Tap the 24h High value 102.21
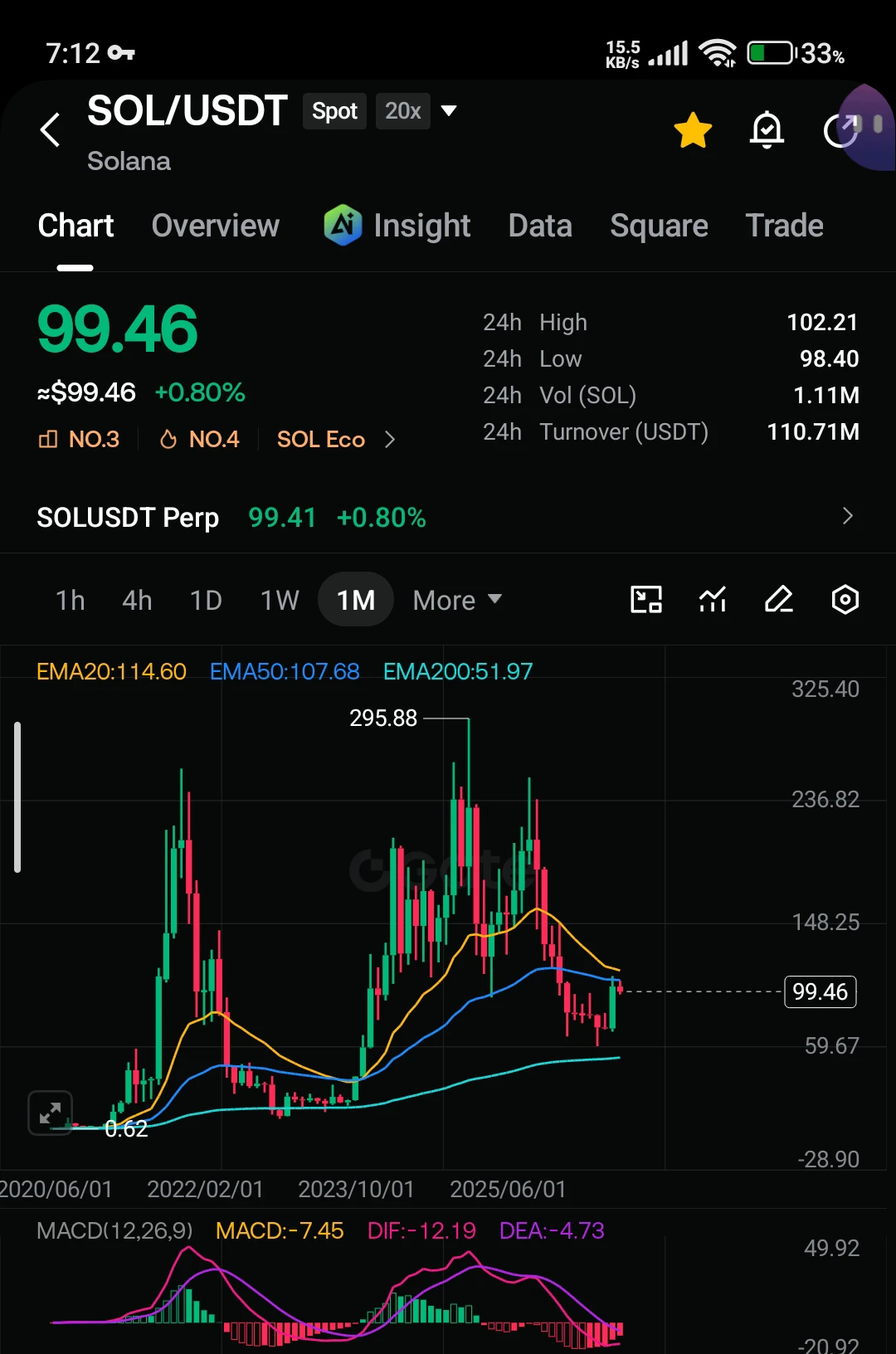The width and height of the screenshot is (896, 1354). tap(822, 322)
